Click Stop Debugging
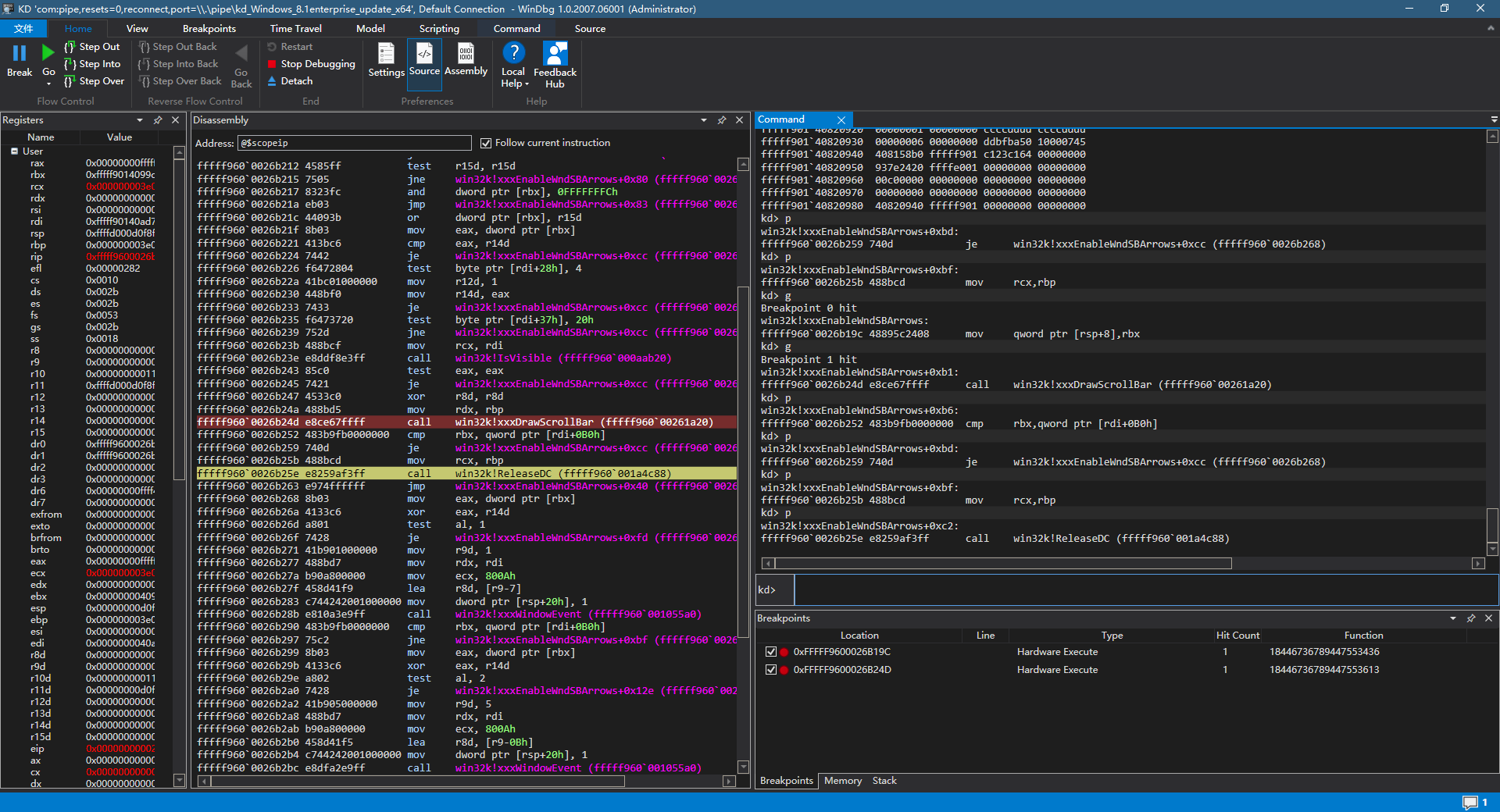 [x=311, y=64]
